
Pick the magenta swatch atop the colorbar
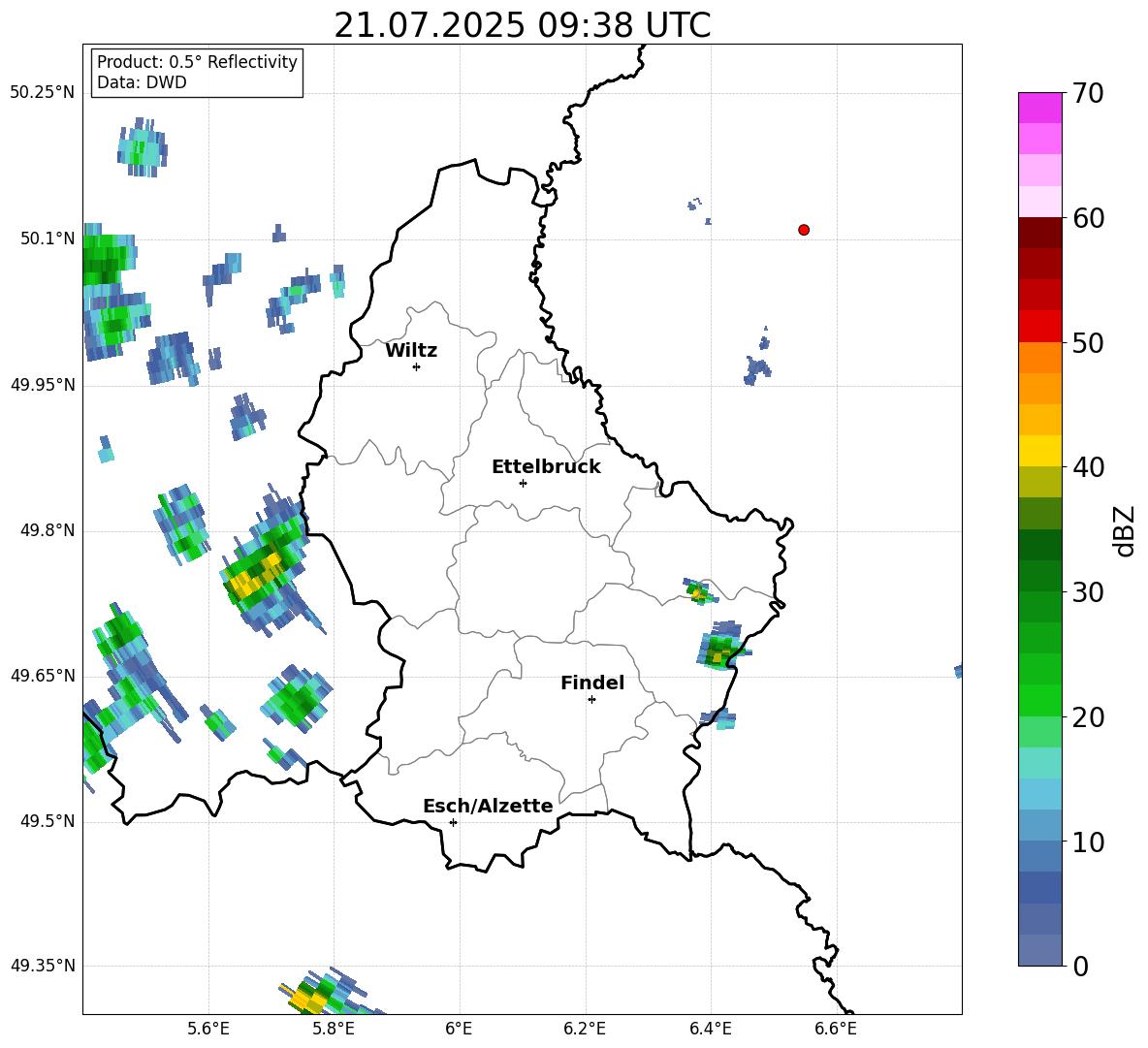[x=1039, y=108]
